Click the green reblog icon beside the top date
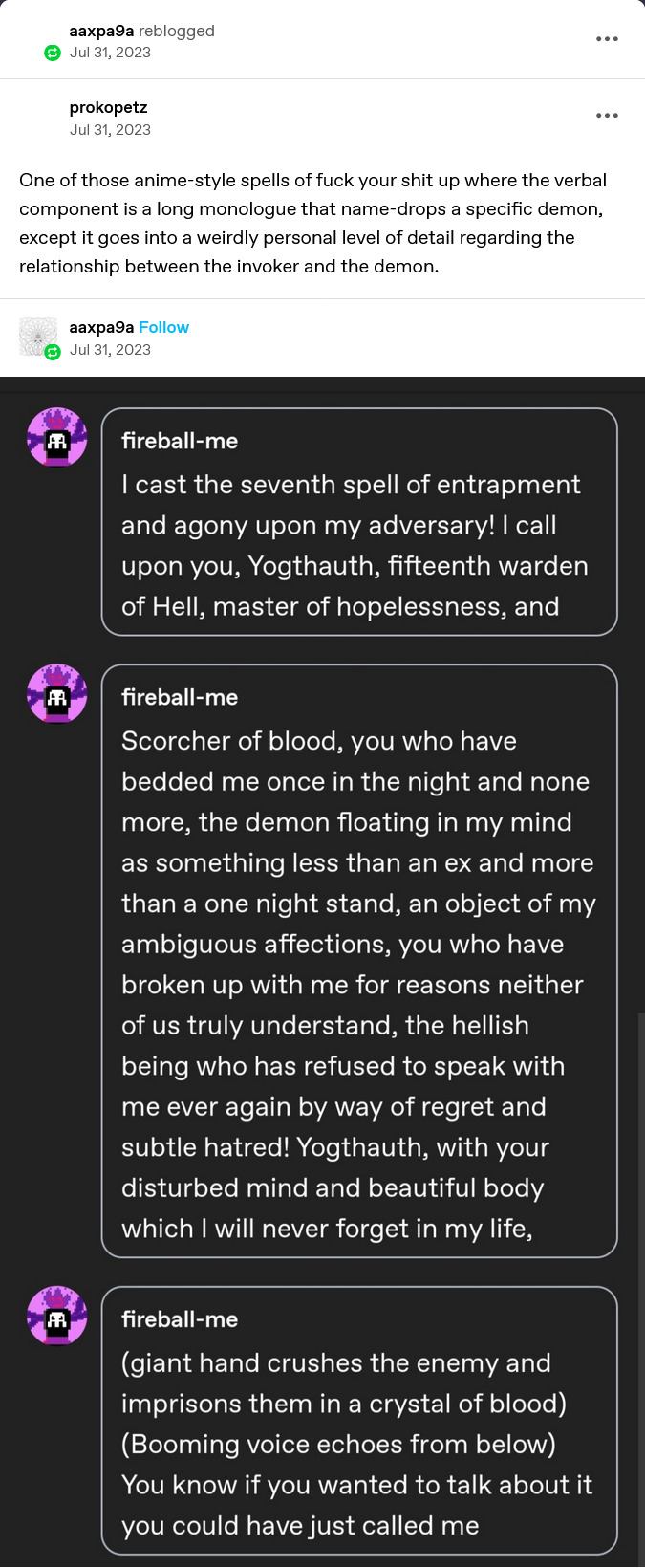The image size is (645, 1568). [53, 53]
